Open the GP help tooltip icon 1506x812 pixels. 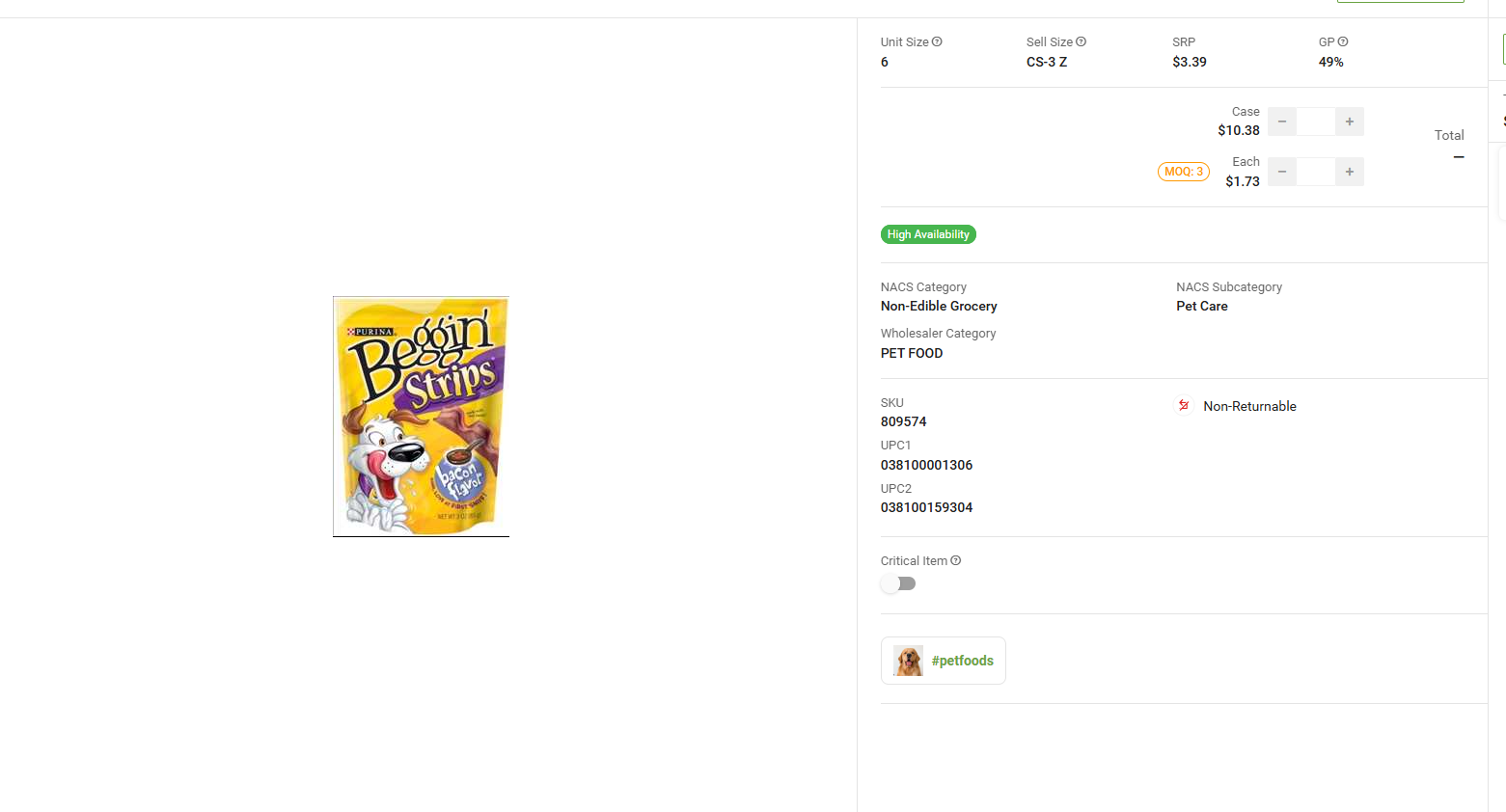click(x=1343, y=41)
